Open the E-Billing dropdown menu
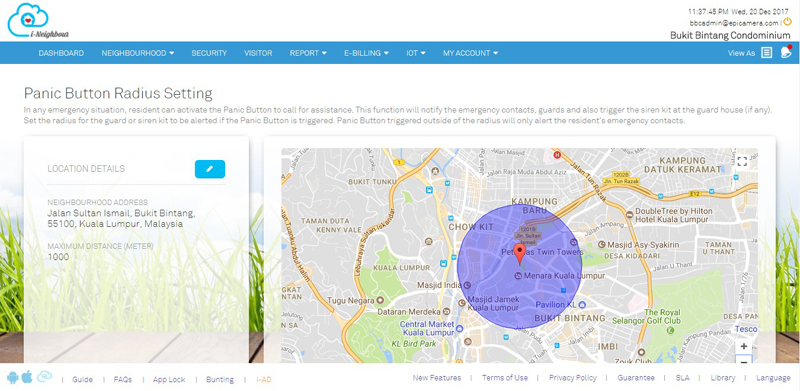Screen dimensions: 800x391 366,53
